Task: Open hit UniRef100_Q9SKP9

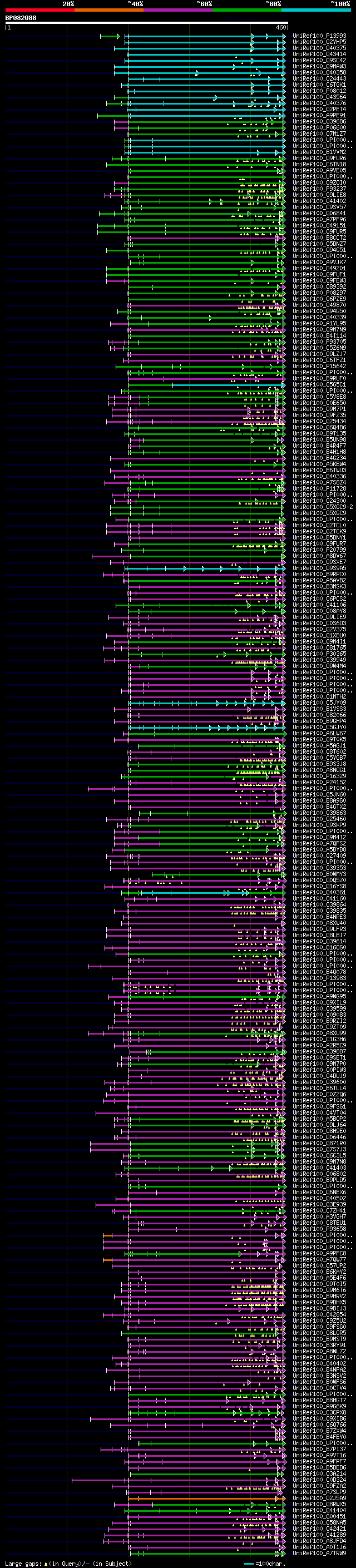Action: coord(319,825)
